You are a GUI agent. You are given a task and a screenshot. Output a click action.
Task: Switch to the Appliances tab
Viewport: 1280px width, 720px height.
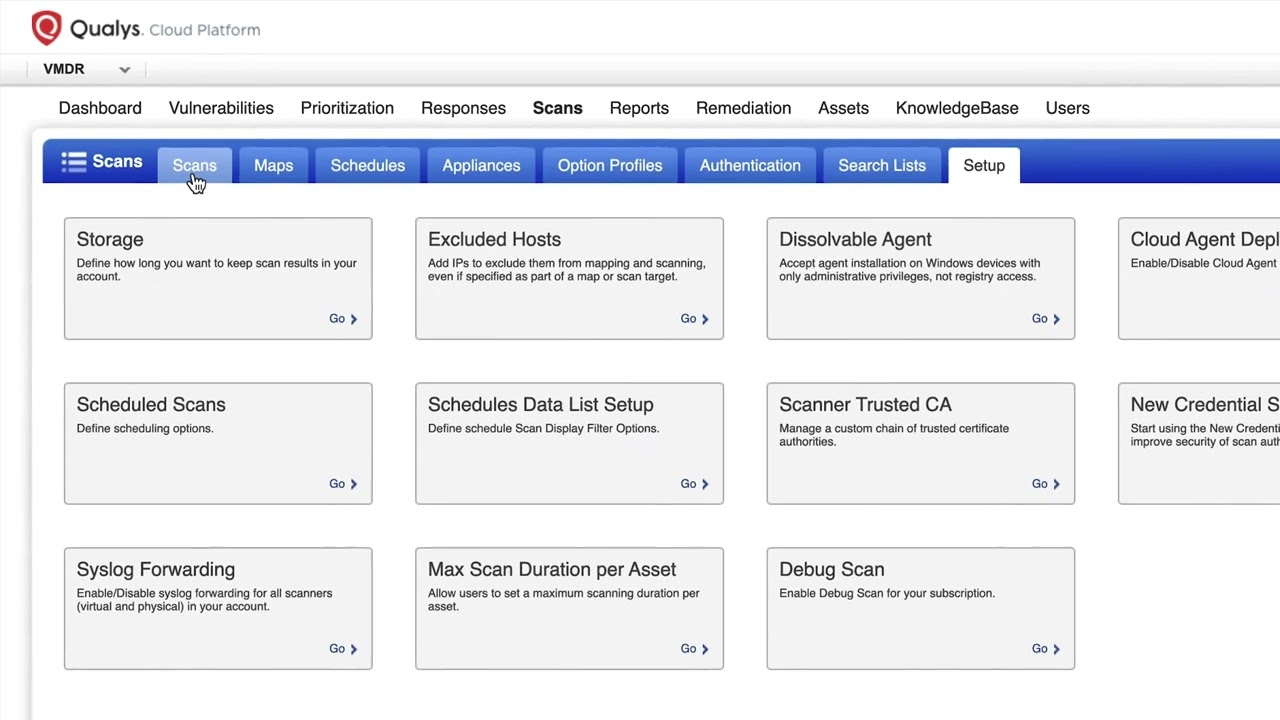tap(481, 165)
